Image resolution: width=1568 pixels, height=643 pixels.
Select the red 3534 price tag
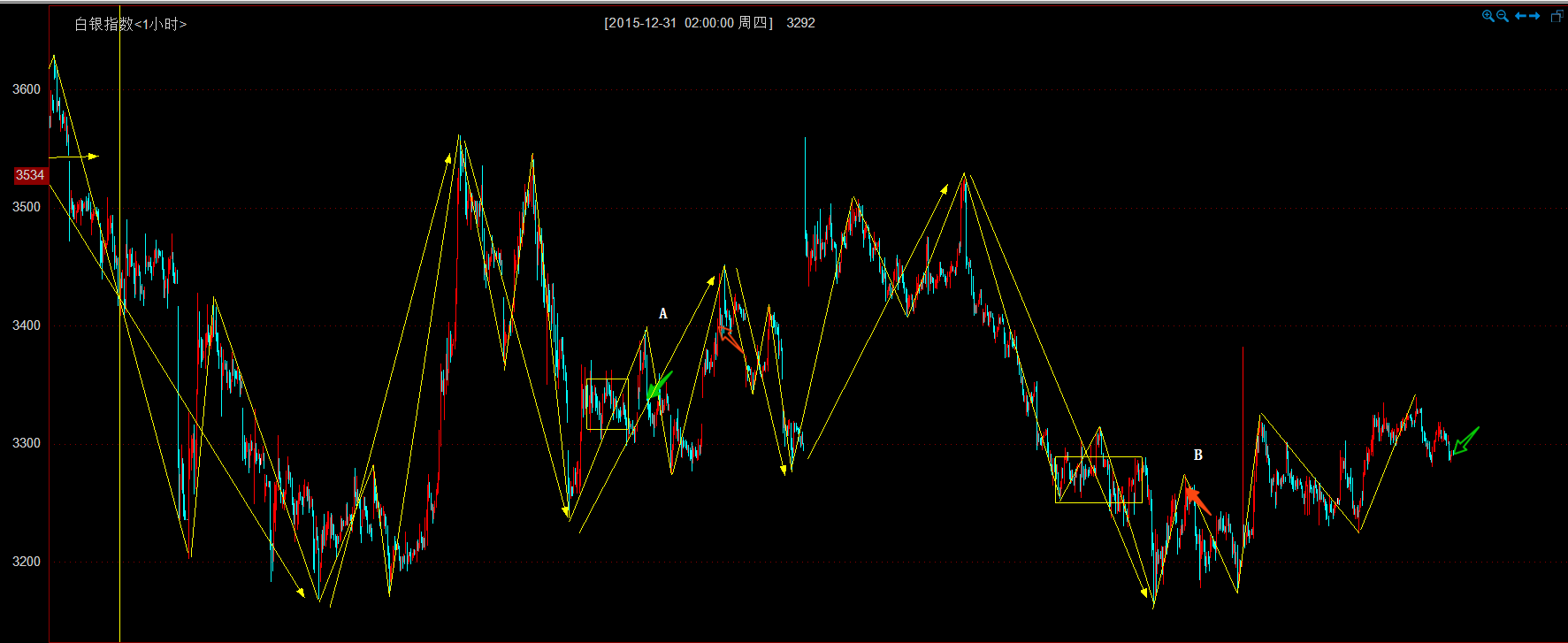(30, 175)
